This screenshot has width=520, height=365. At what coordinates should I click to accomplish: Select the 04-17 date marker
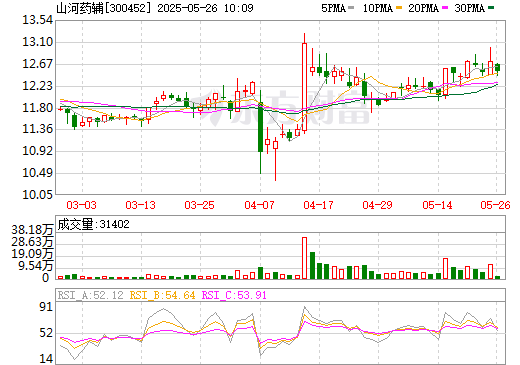click(318, 205)
